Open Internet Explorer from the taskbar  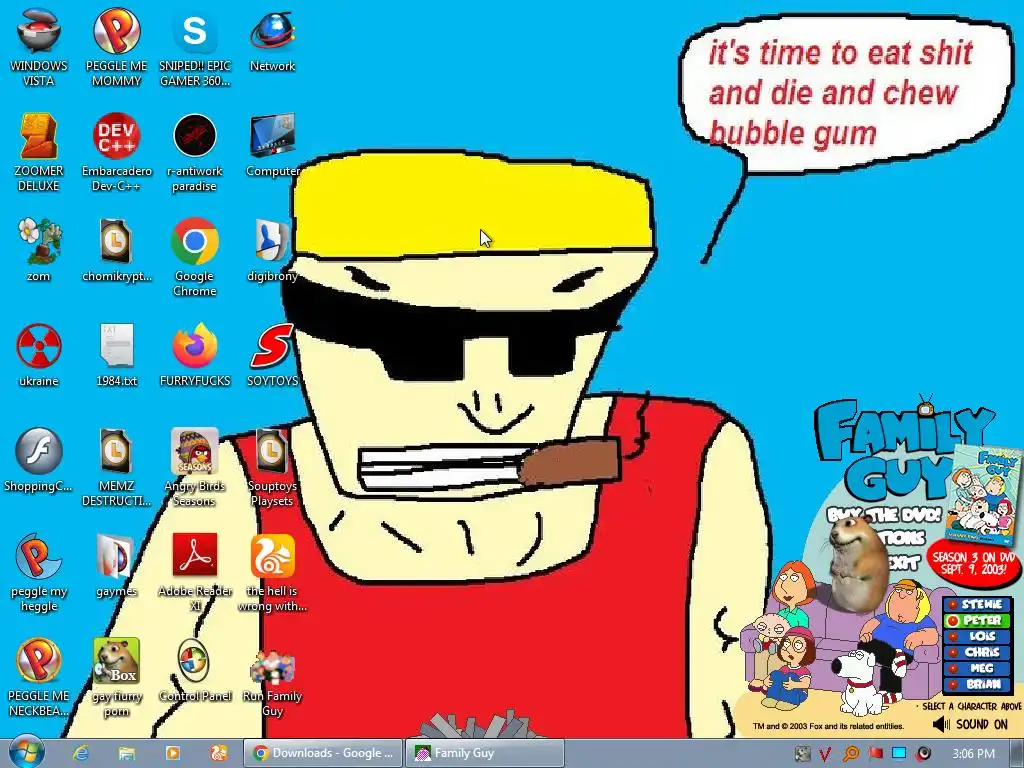coord(80,753)
